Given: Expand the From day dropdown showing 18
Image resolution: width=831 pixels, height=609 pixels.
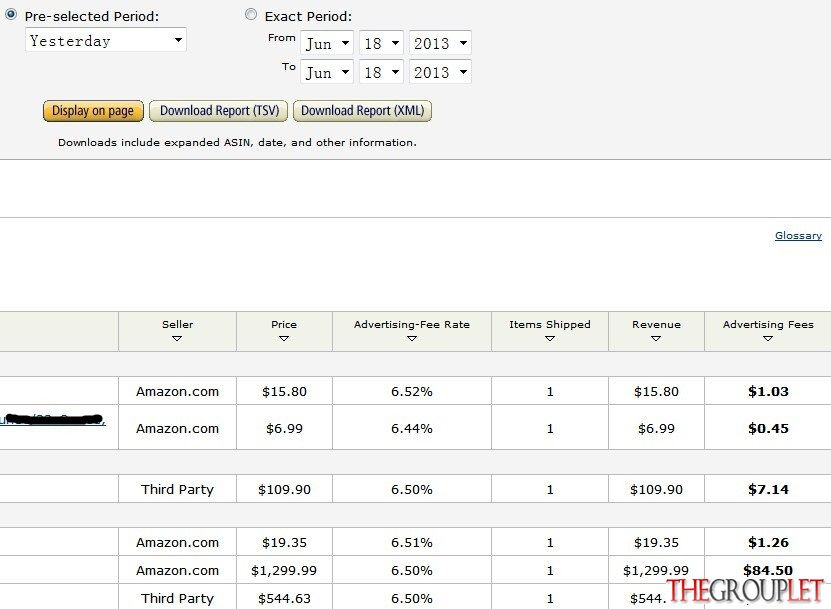Looking at the screenshot, I should (381, 43).
